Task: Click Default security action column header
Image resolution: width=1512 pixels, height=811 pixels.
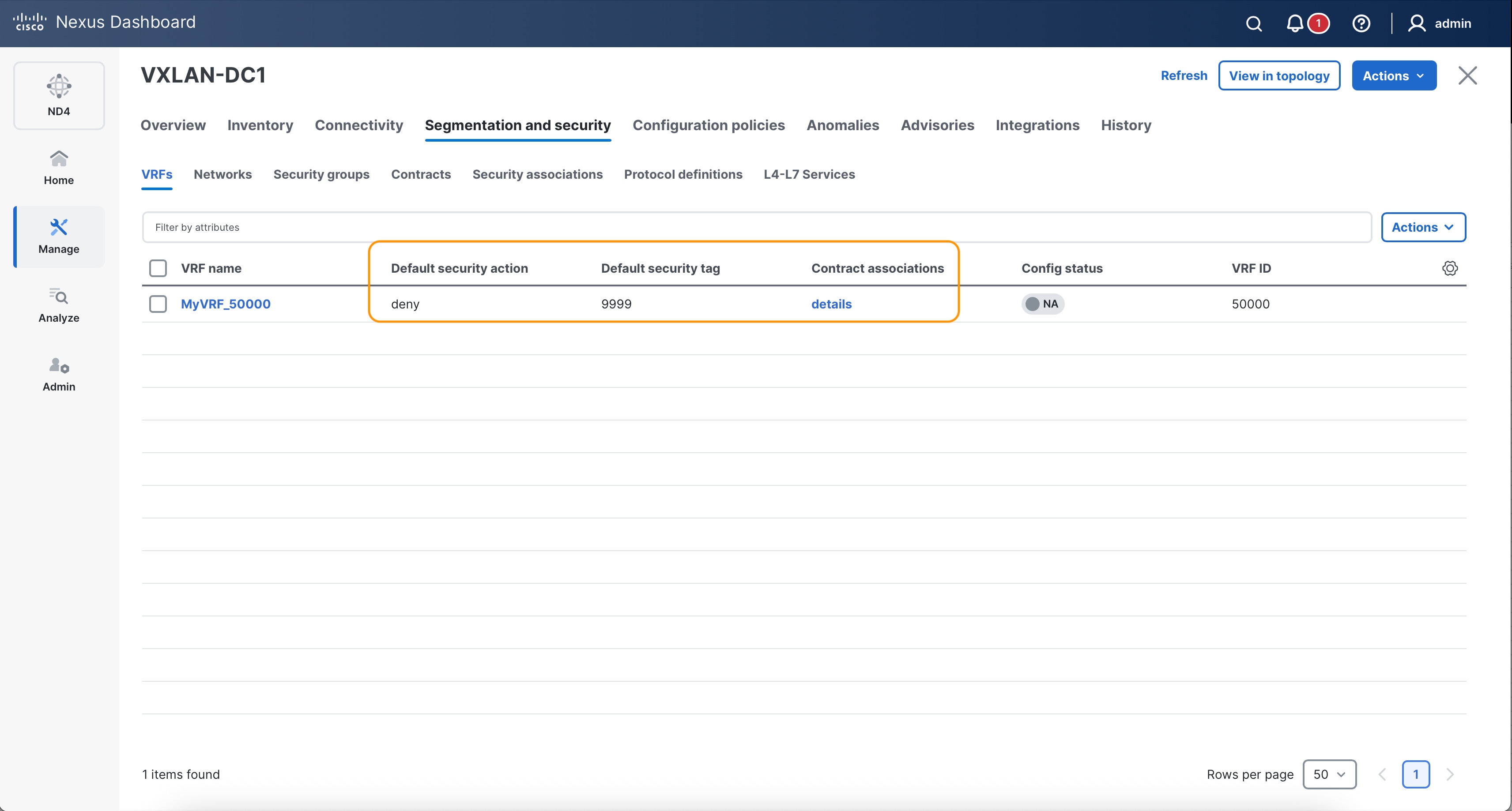Action: coord(460,268)
